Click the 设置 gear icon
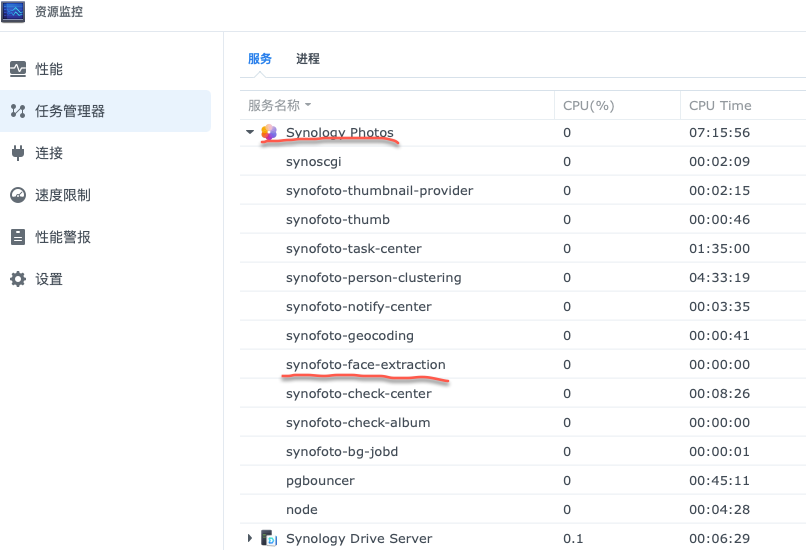This screenshot has height=550, width=806. [18, 279]
